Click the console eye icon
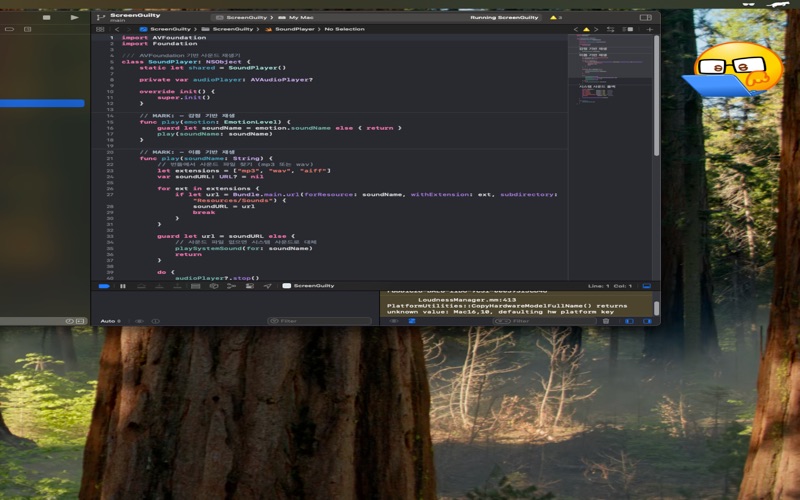The width and height of the screenshot is (800, 500). 394,321
